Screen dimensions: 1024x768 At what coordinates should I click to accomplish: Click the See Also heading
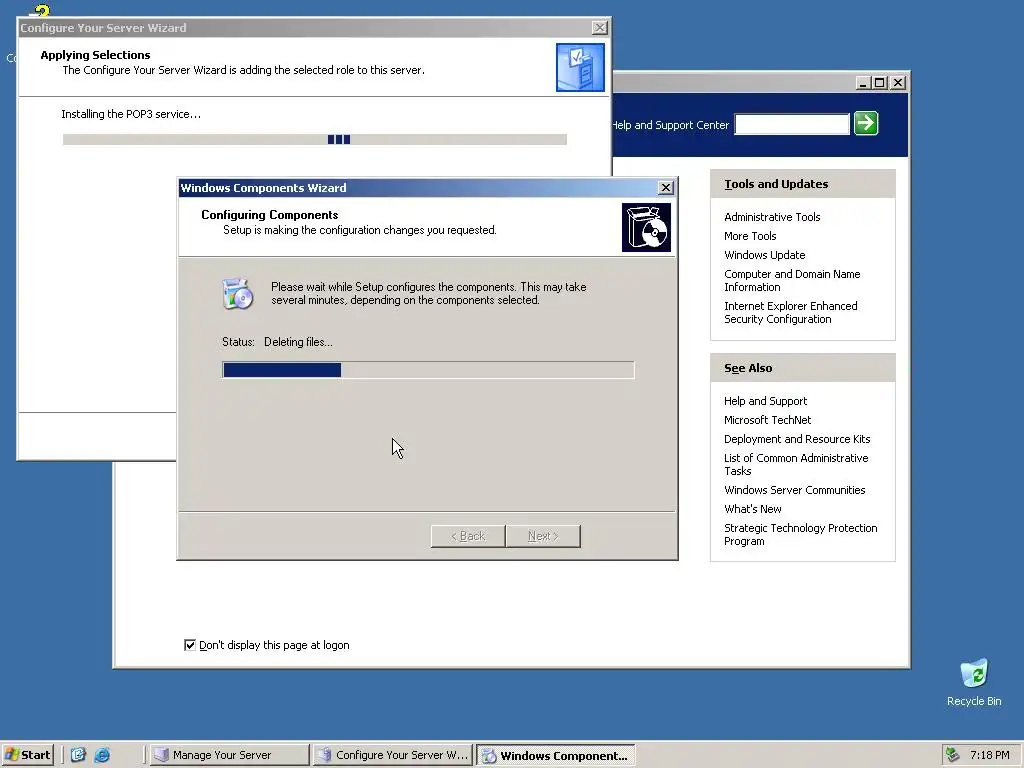[x=748, y=368]
